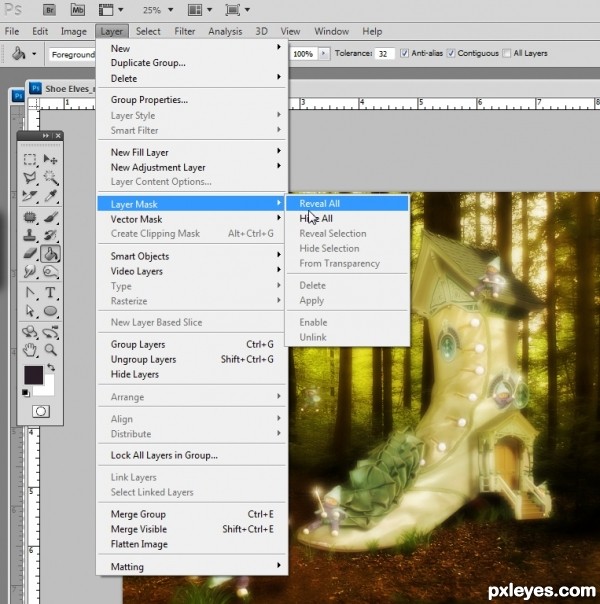Select the Slice tool
Viewport: 600px width, 604px height.
pos(30,196)
